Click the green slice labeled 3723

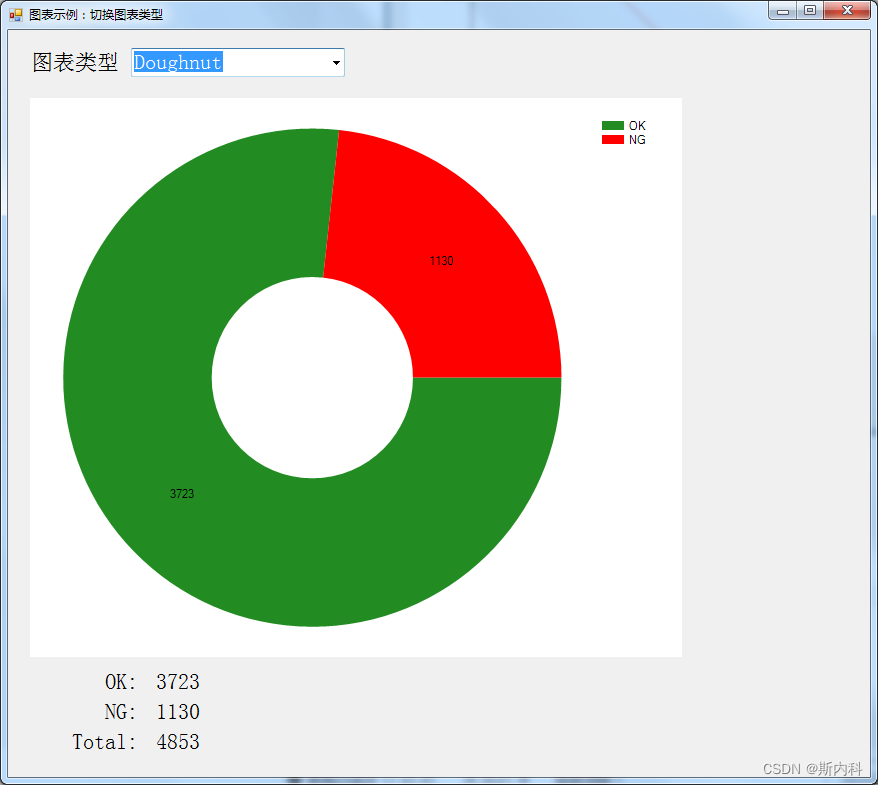tap(182, 493)
